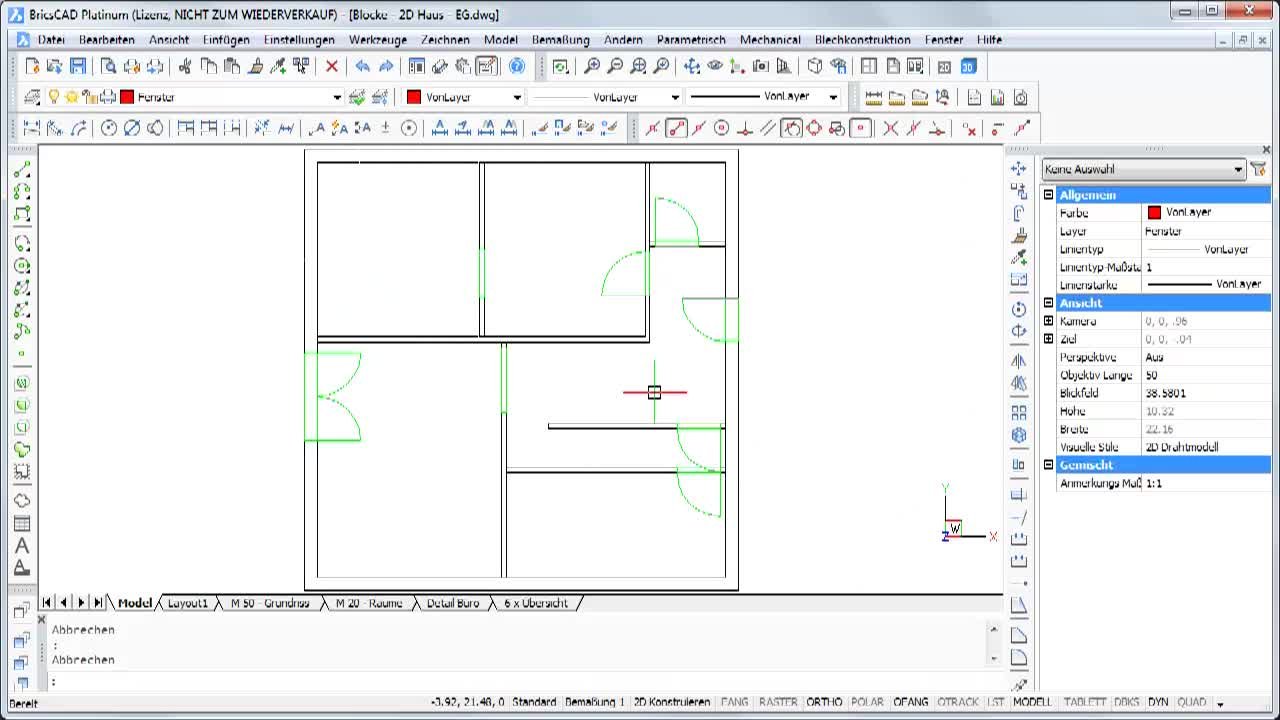Image resolution: width=1280 pixels, height=720 pixels.
Task: Click the Radius dimension circle icon
Action: (x=109, y=128)
